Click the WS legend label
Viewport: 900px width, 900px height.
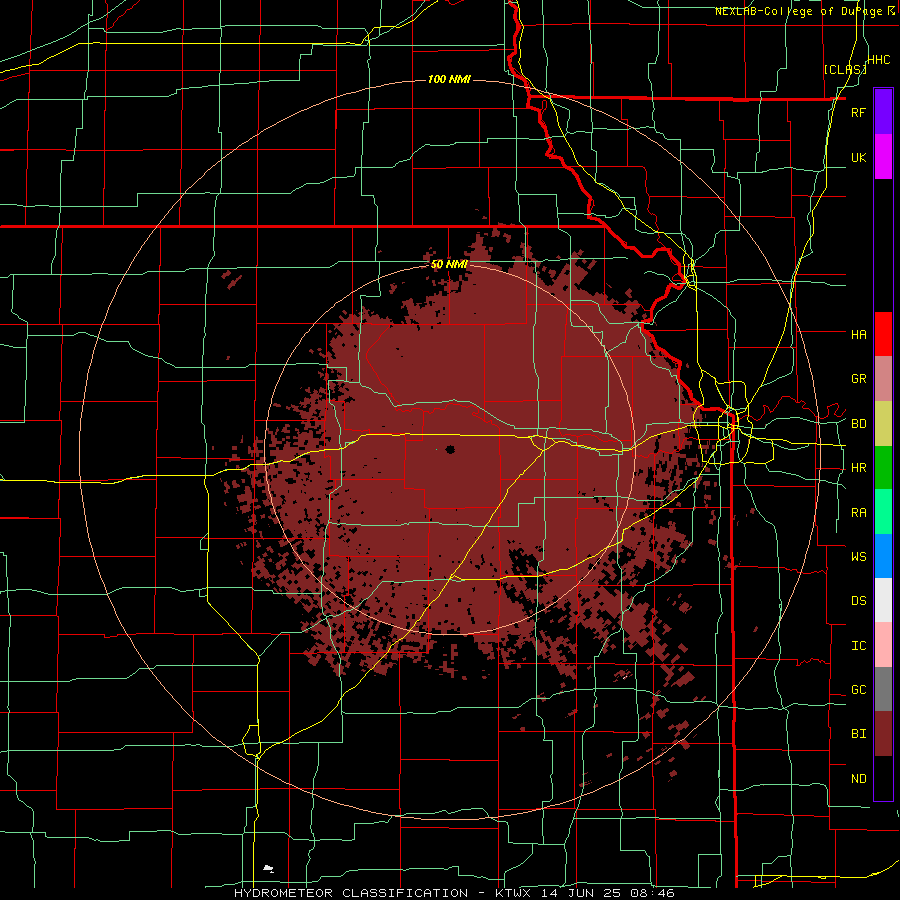click(858, 556)
